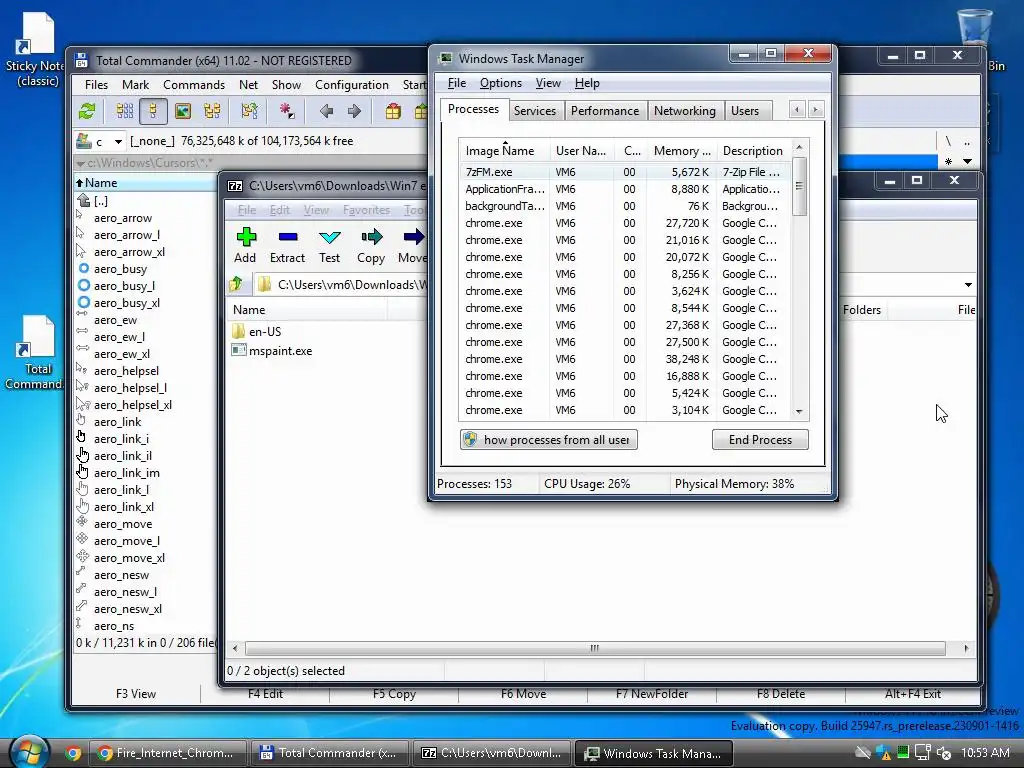This screenshot has width=1024, height=768.
Task: Enable thumbnail view picture icon in Total Commander
Action: click(183, 111)
